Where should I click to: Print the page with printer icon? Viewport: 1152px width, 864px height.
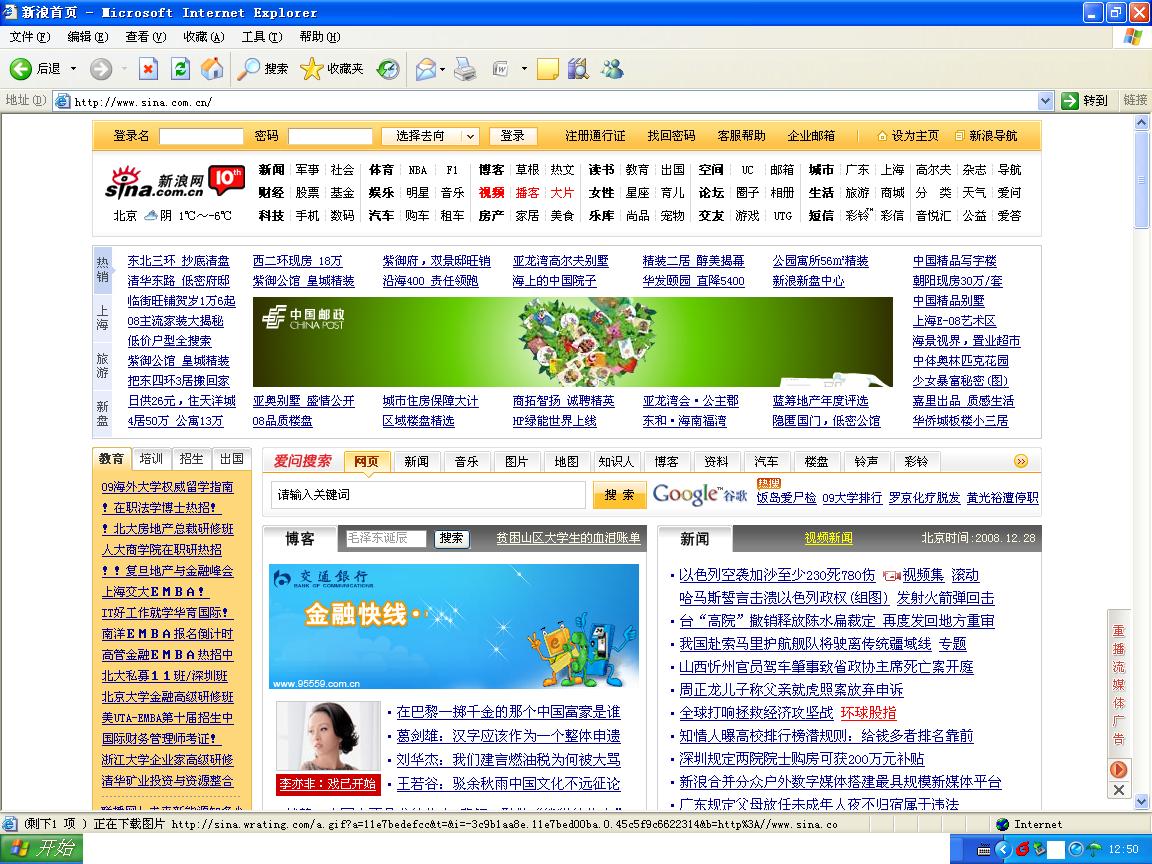[464, 69]
